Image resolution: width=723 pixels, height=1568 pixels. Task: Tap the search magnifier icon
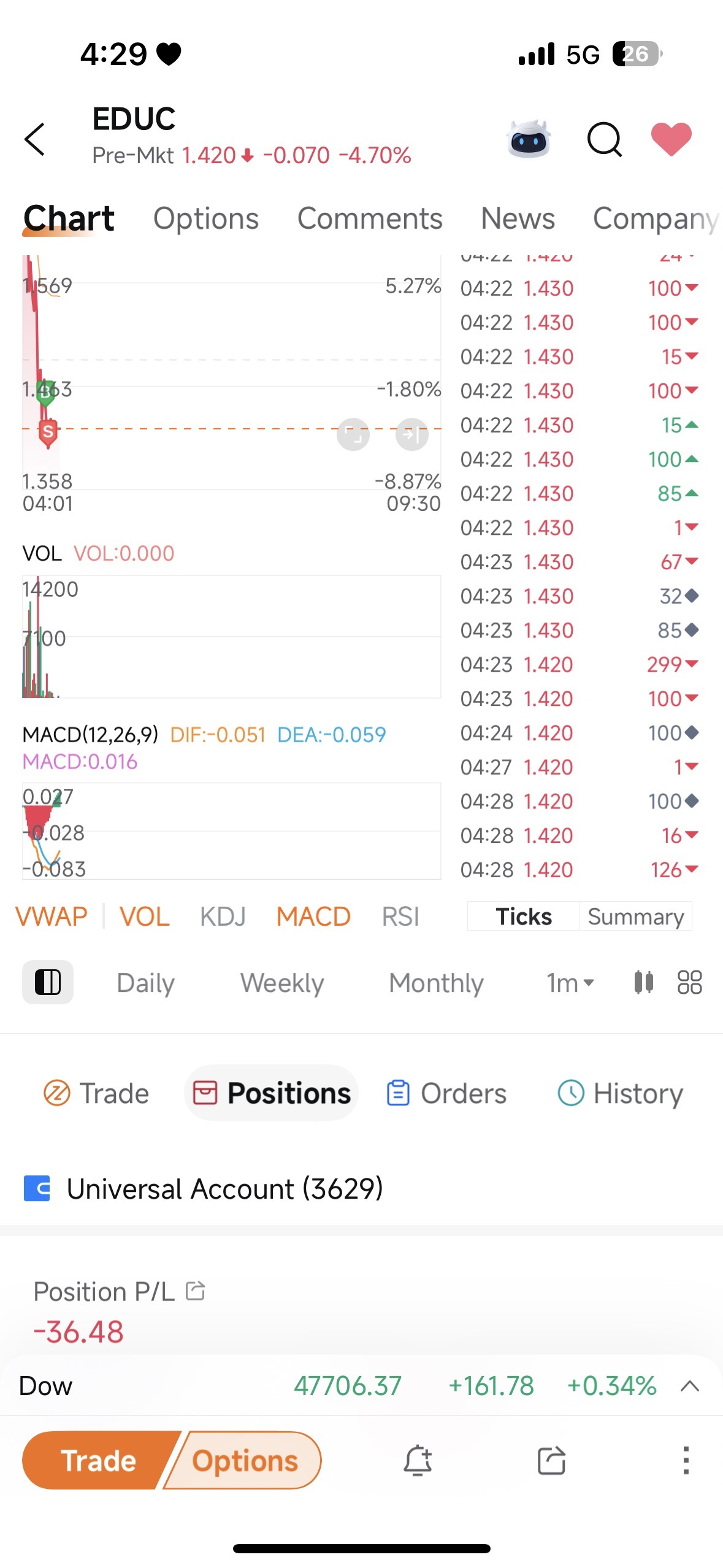[605, 139]
